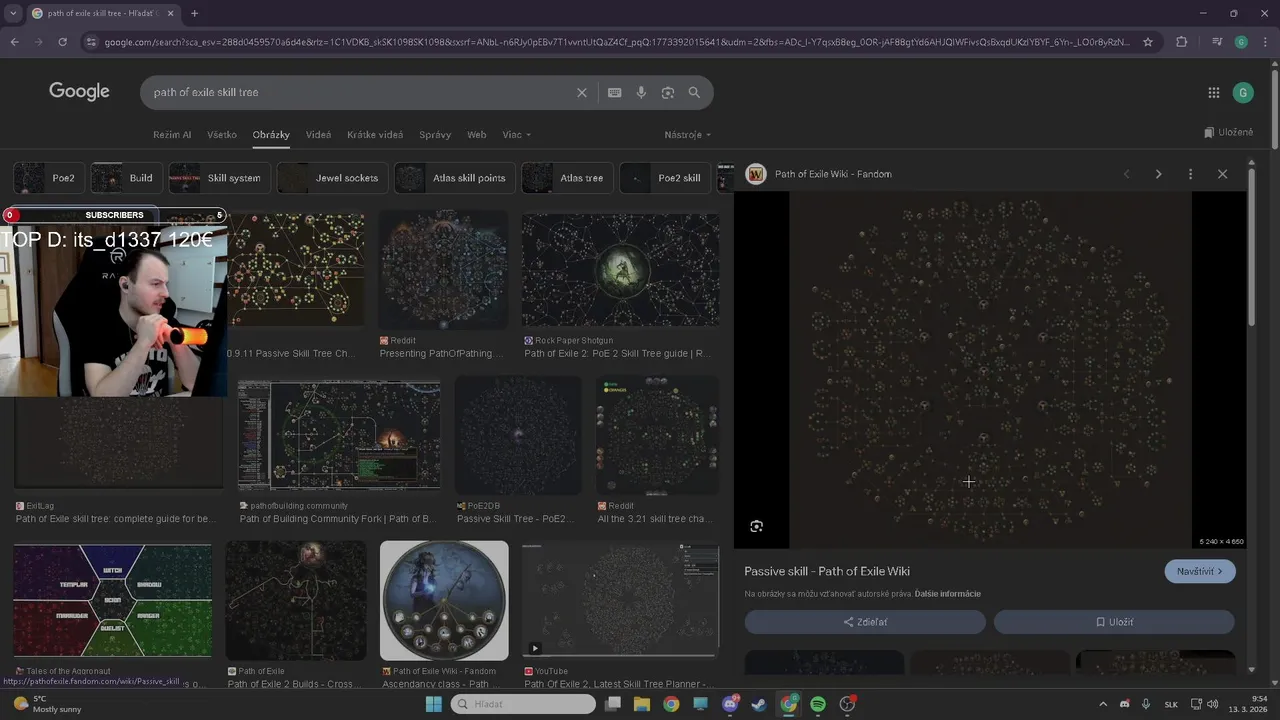
Task: Open OBS Studio from the taskbar
Action: [847, 704]
